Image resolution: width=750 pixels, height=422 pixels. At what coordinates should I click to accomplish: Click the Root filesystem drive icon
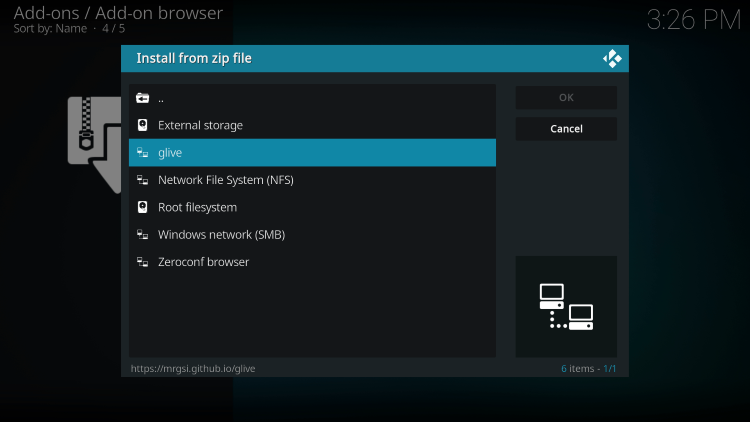click(x=143, y=207)
